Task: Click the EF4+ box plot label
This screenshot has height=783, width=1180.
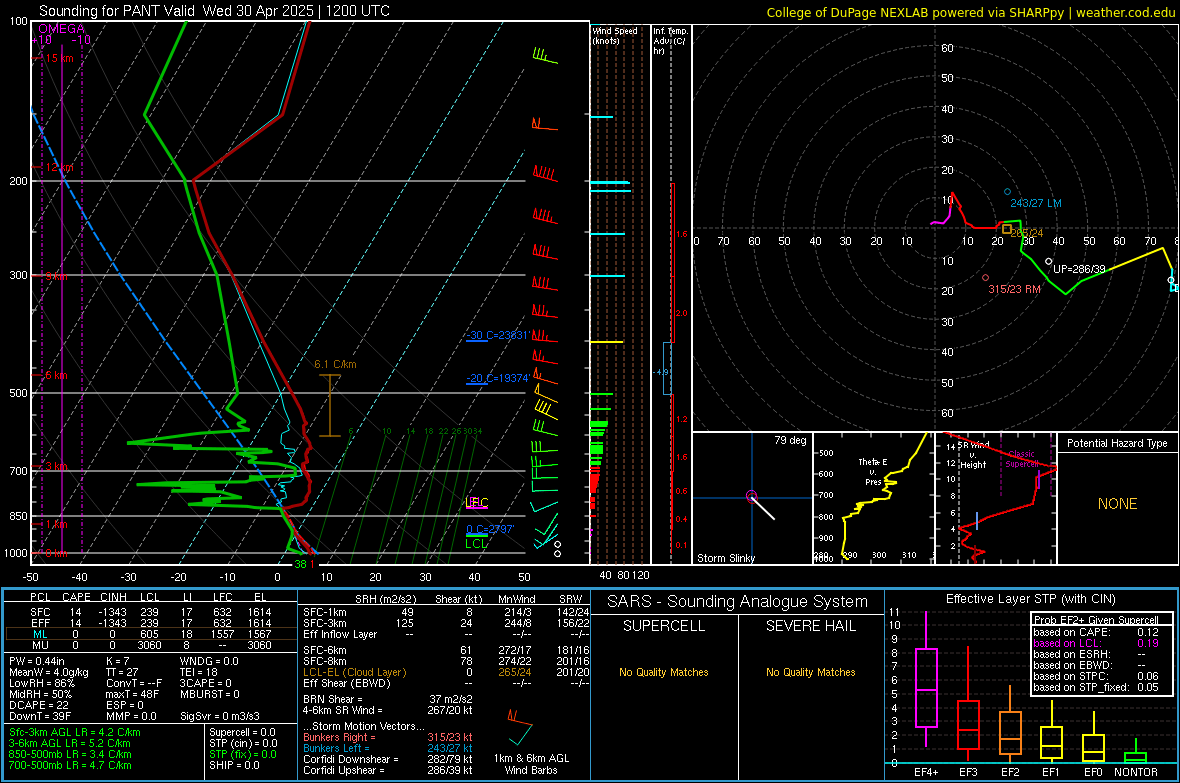Action: (926, 772)
